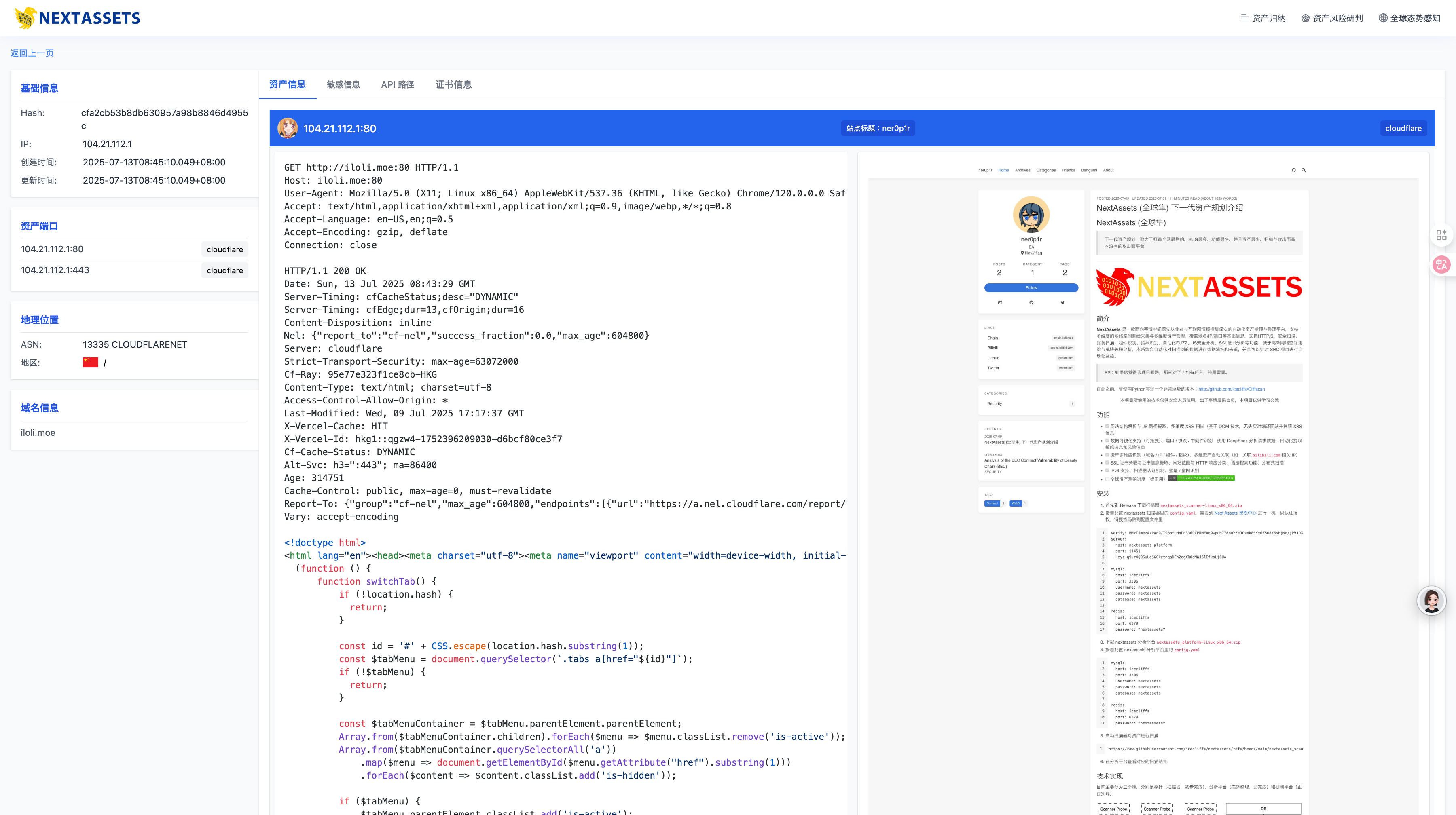Click the NEXTASSETS eagle logo
This screenshot has width=1456, height=815.
click(26, 18)
